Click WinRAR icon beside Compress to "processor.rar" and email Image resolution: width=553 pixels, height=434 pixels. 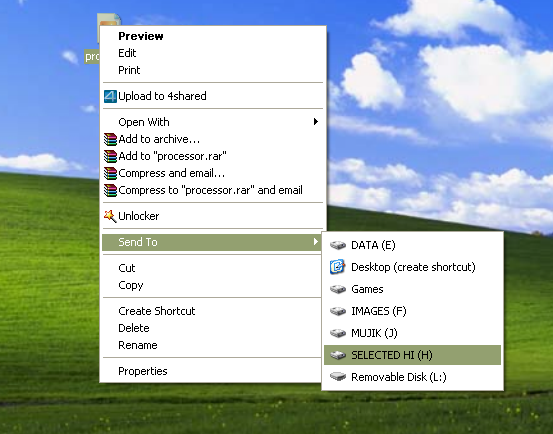[x=110, y=190]
